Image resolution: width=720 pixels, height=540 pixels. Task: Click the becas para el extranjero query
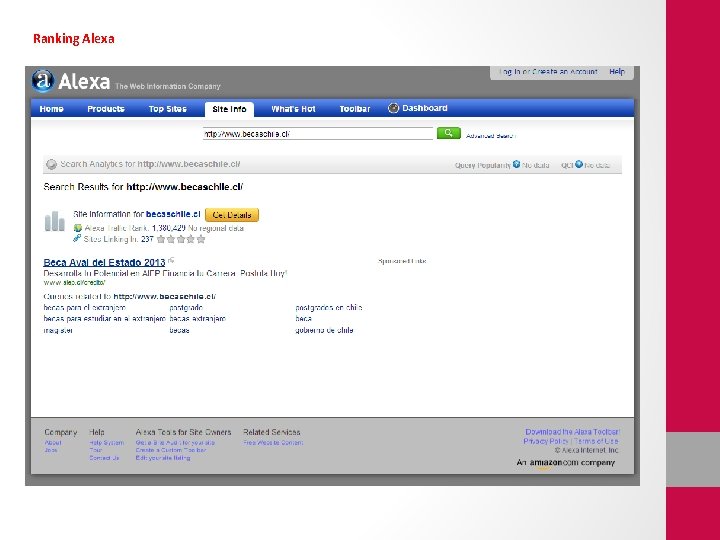[x=84, y=308]
